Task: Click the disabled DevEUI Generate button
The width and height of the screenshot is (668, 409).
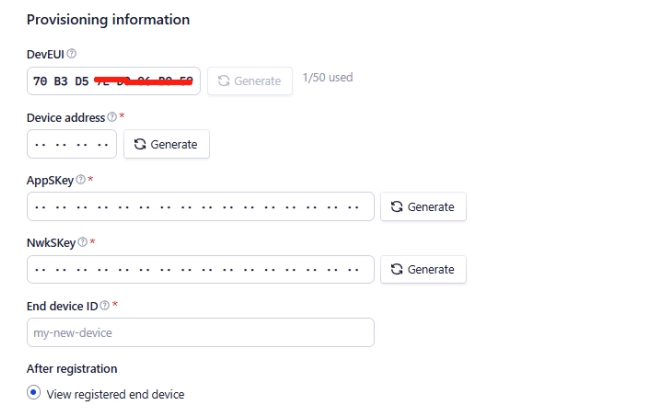Action: [x=250, y=81]
